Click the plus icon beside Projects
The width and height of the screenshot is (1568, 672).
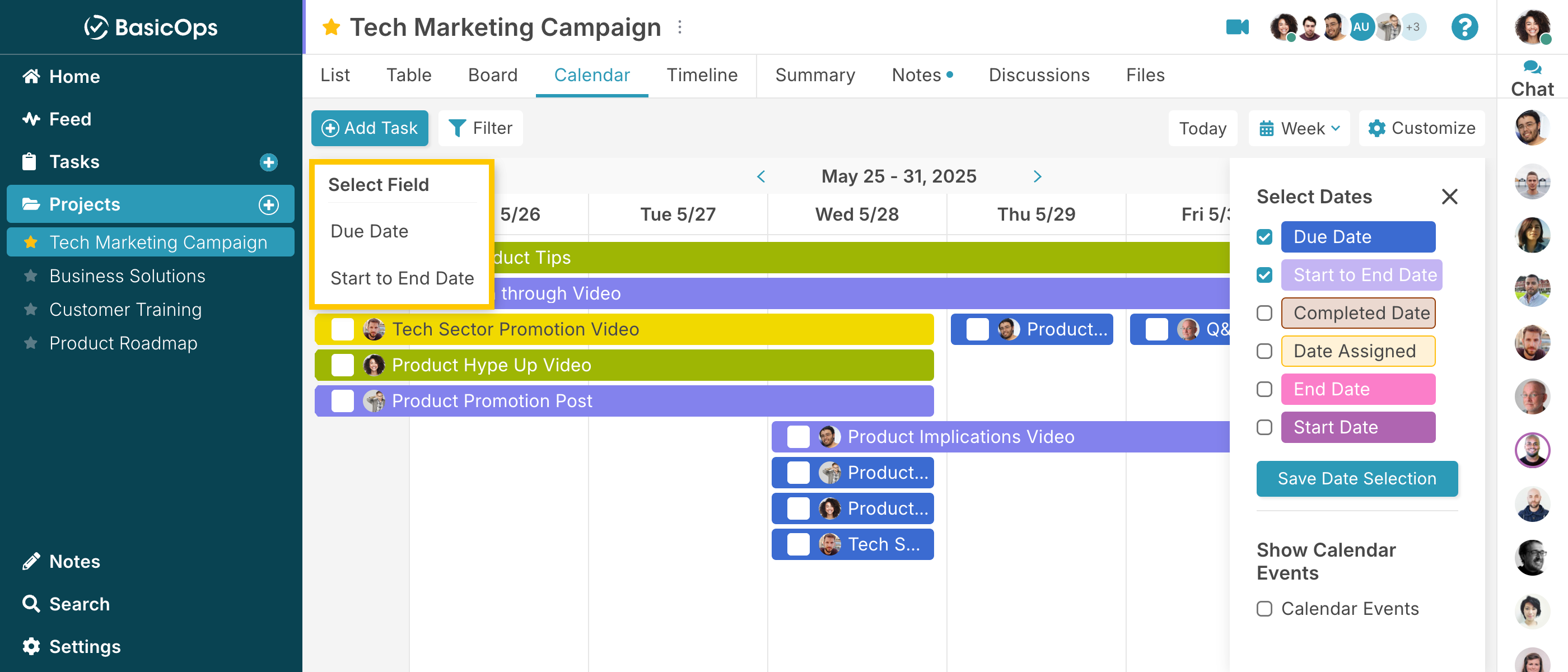click(x=268, y=204)
